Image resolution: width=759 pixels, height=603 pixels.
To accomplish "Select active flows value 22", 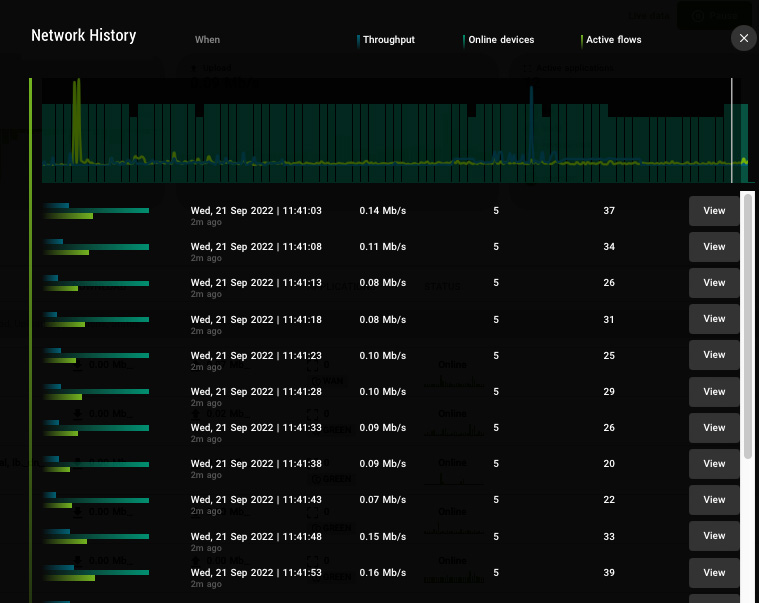I will [x=608, y=499].
